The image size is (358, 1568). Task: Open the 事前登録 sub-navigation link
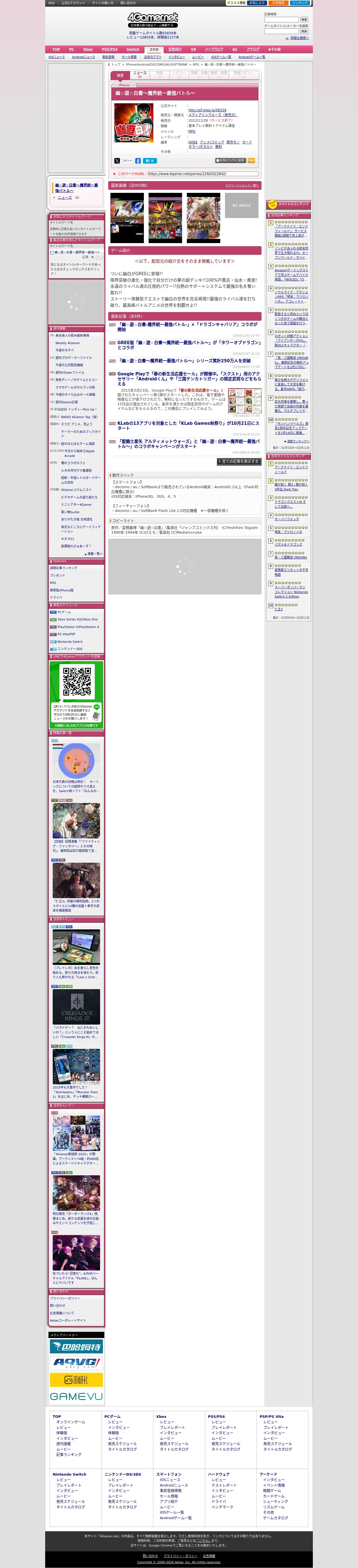108,57
